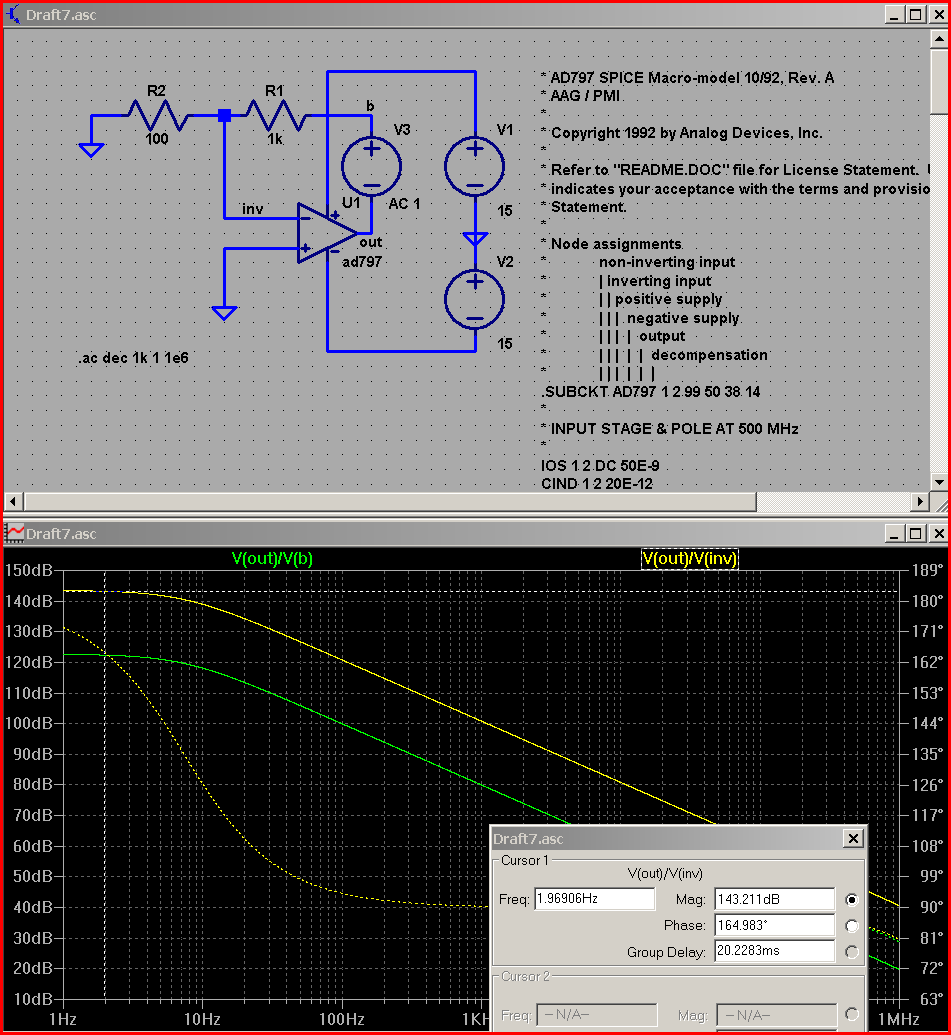
Task: Maximize the waveform Draft7.asc window
Action: 916,533
